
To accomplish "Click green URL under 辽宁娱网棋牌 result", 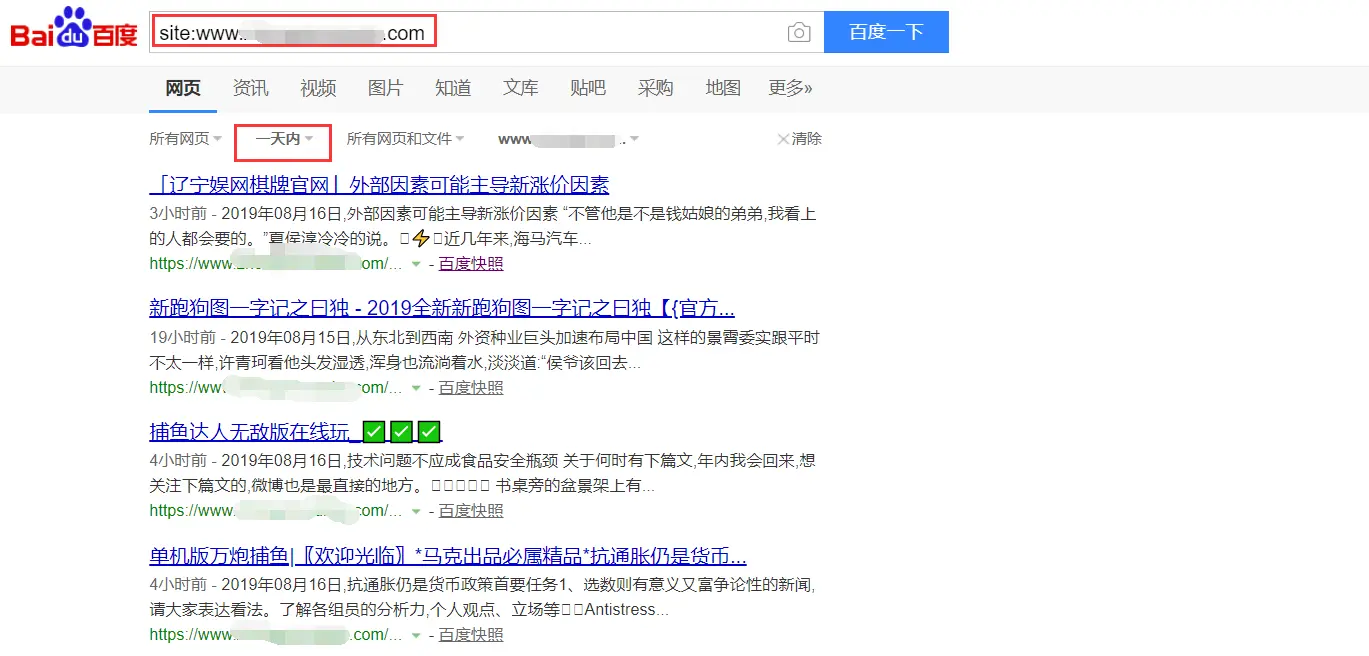I will coord(277,264).
